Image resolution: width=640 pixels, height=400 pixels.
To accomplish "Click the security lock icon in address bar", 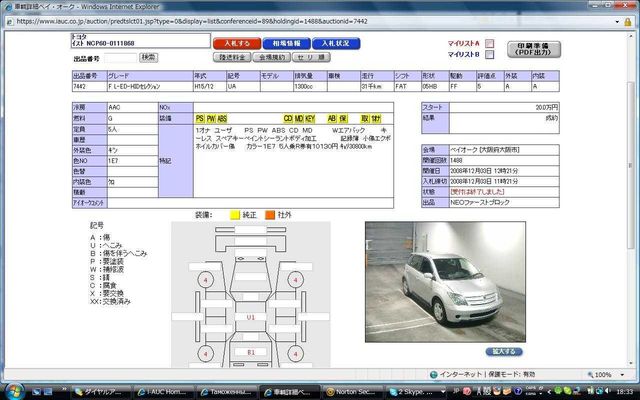I will (628, 22).
